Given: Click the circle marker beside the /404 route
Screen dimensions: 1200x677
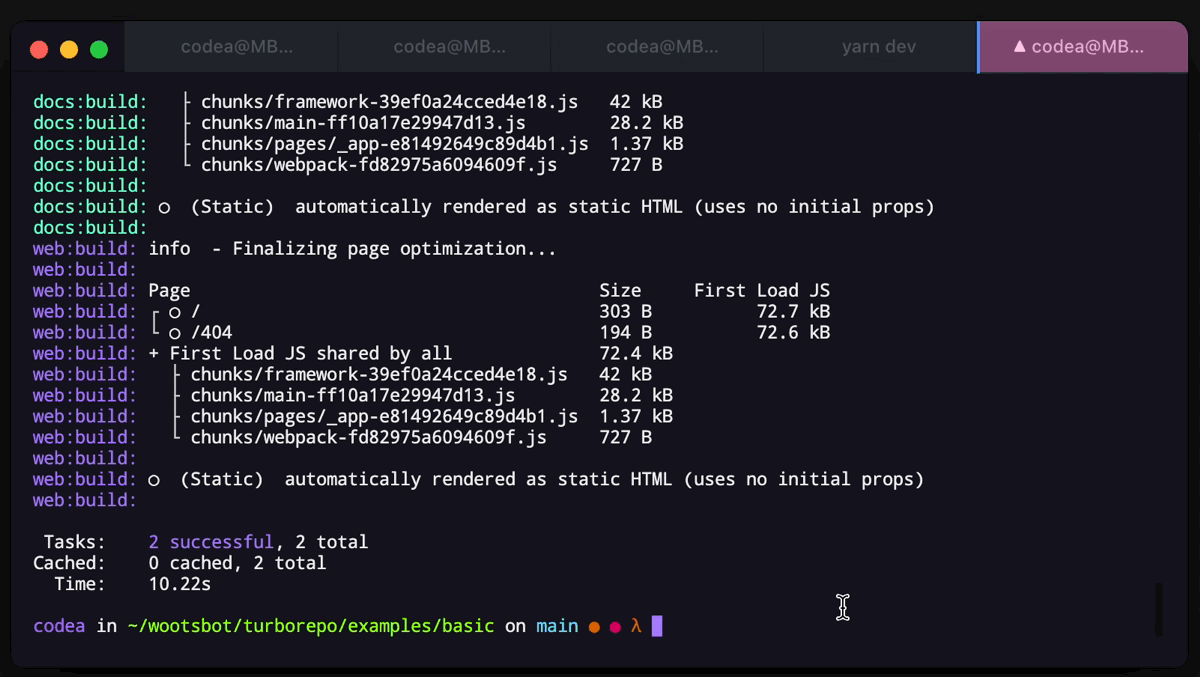Looking at the screenshot, I should (x=174, y=333).
